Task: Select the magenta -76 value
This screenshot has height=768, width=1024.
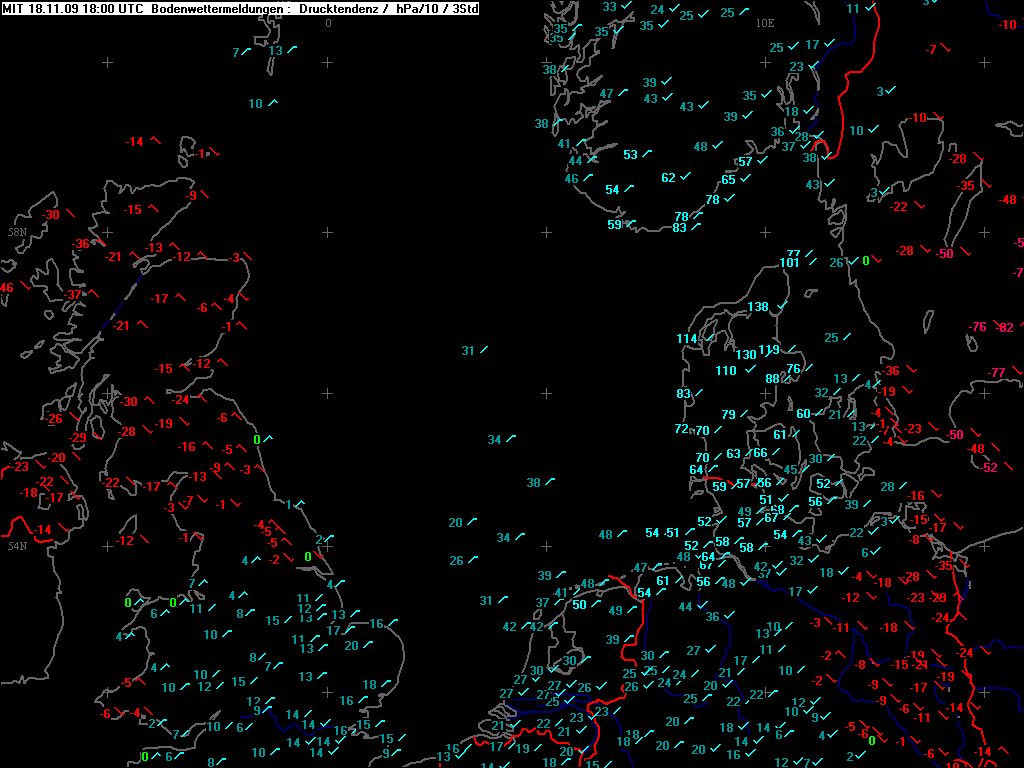Action: point(976,327)
